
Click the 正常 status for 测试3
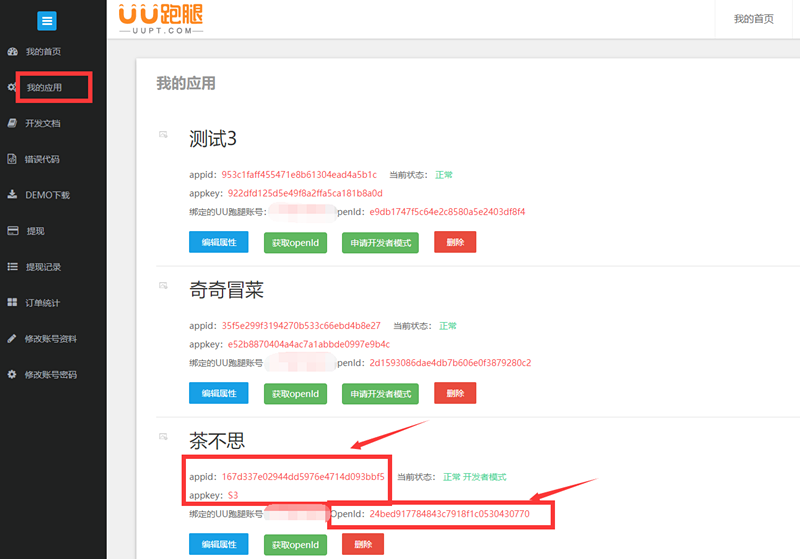[x=443, y=175]
